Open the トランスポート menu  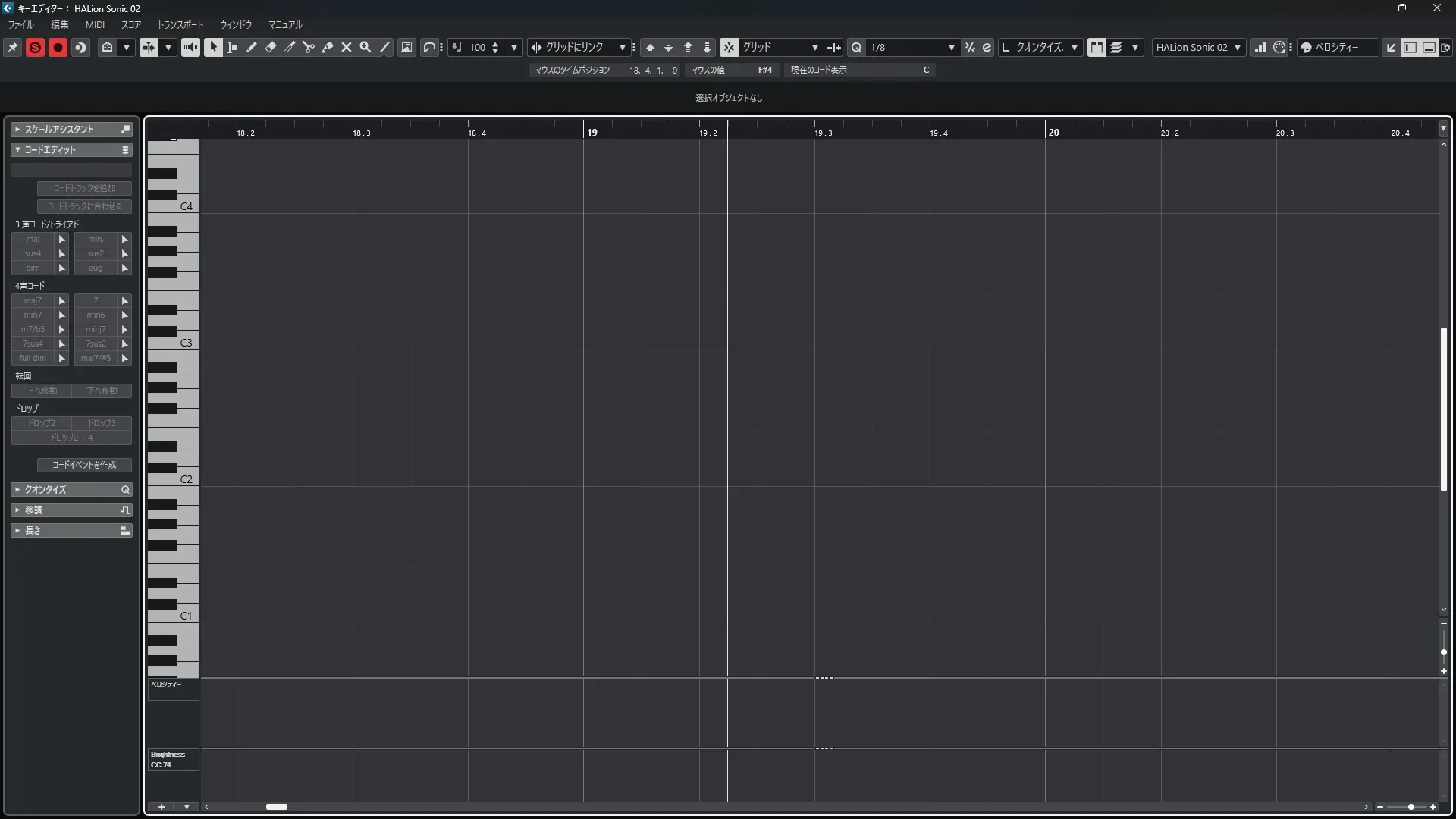[180, 24]
